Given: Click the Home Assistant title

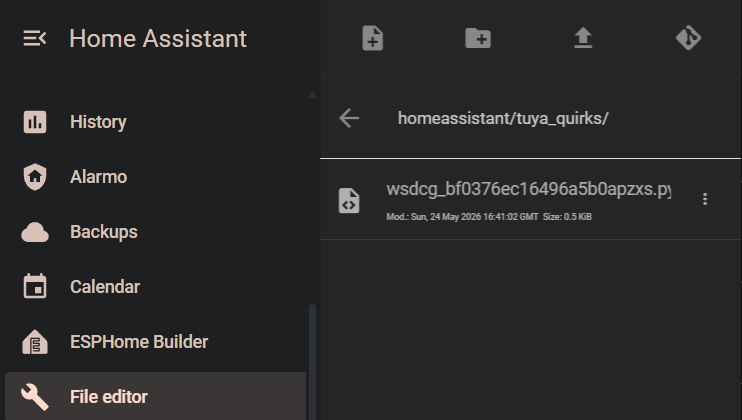Looking at the screenshot, I should coord(158,38).
